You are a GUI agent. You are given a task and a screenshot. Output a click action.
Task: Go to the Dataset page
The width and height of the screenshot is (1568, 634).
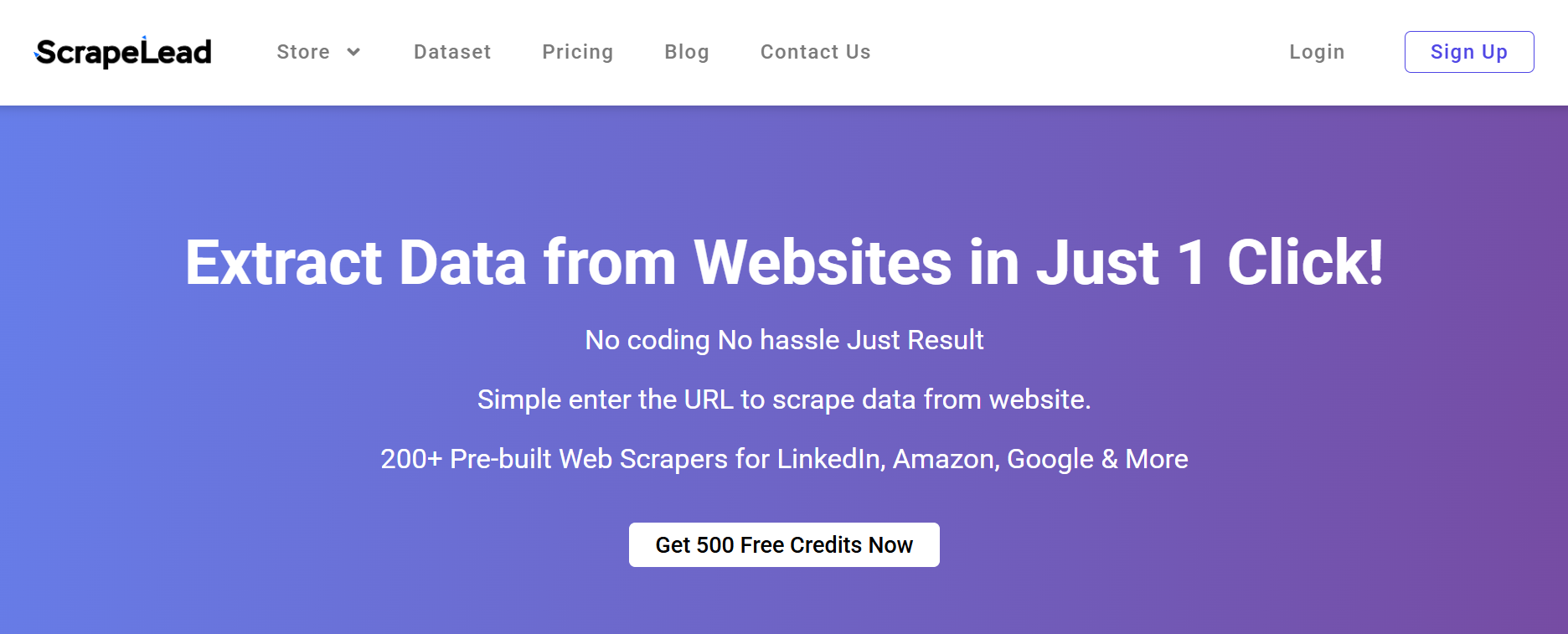tap(452, 52)
